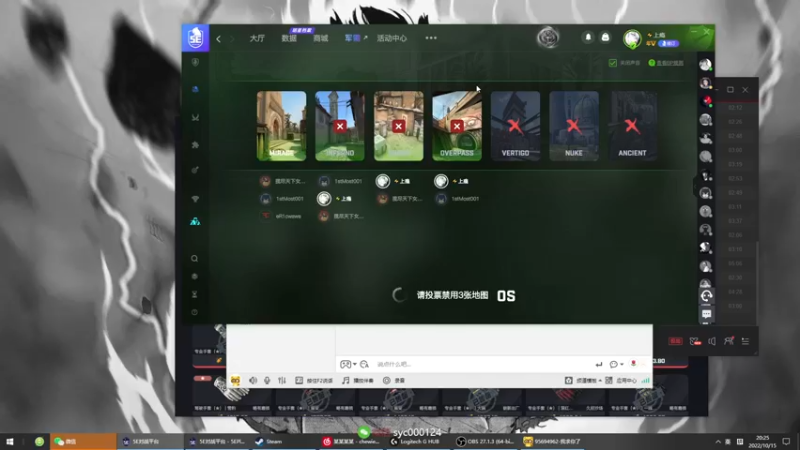Screen dimensions: 800x450
Task: Click the red button in the right panel
Action: (x=676, y=341)
